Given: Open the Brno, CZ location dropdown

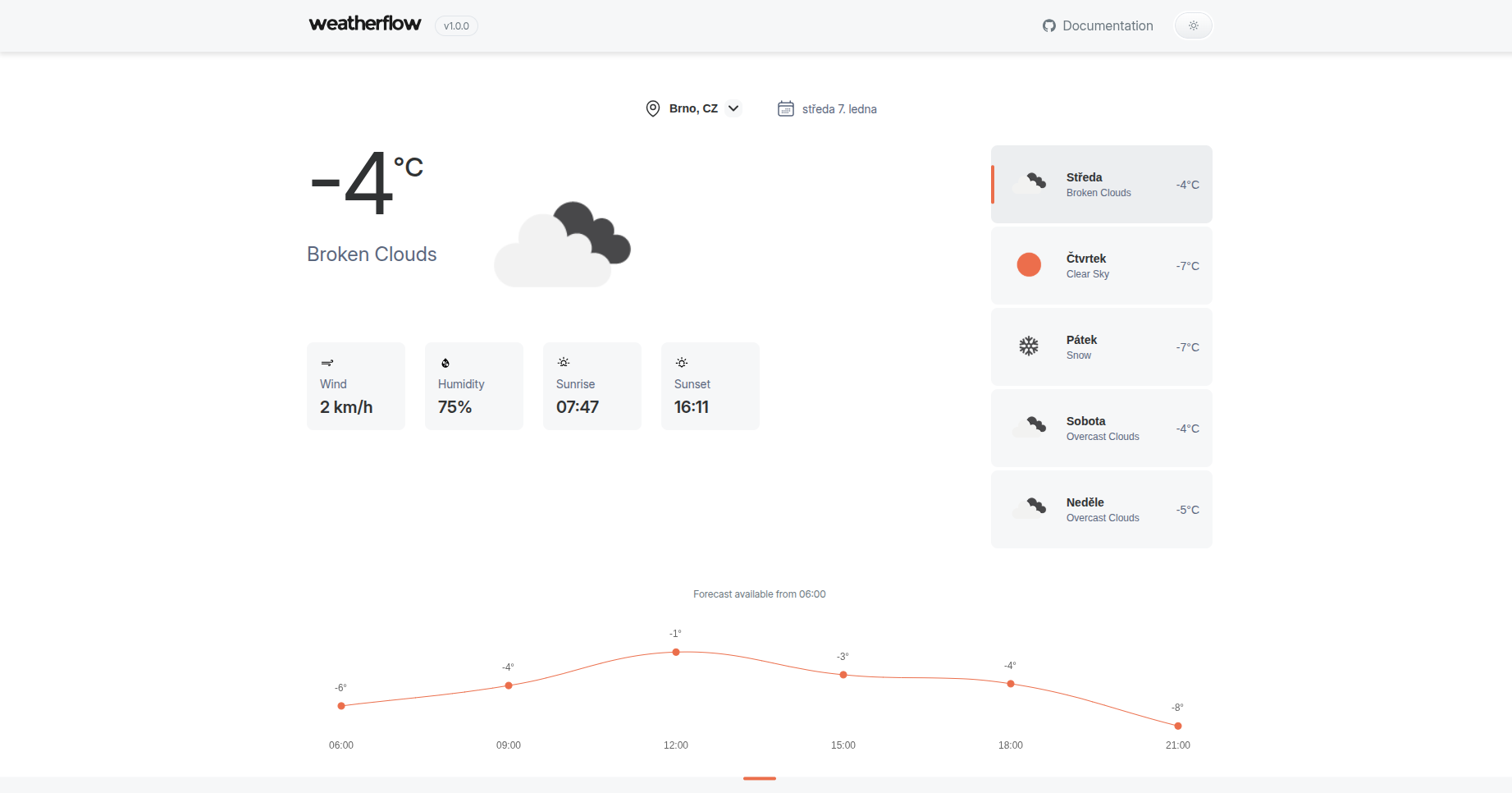Looking at the screenshot, I should click(x=692, y=108).
